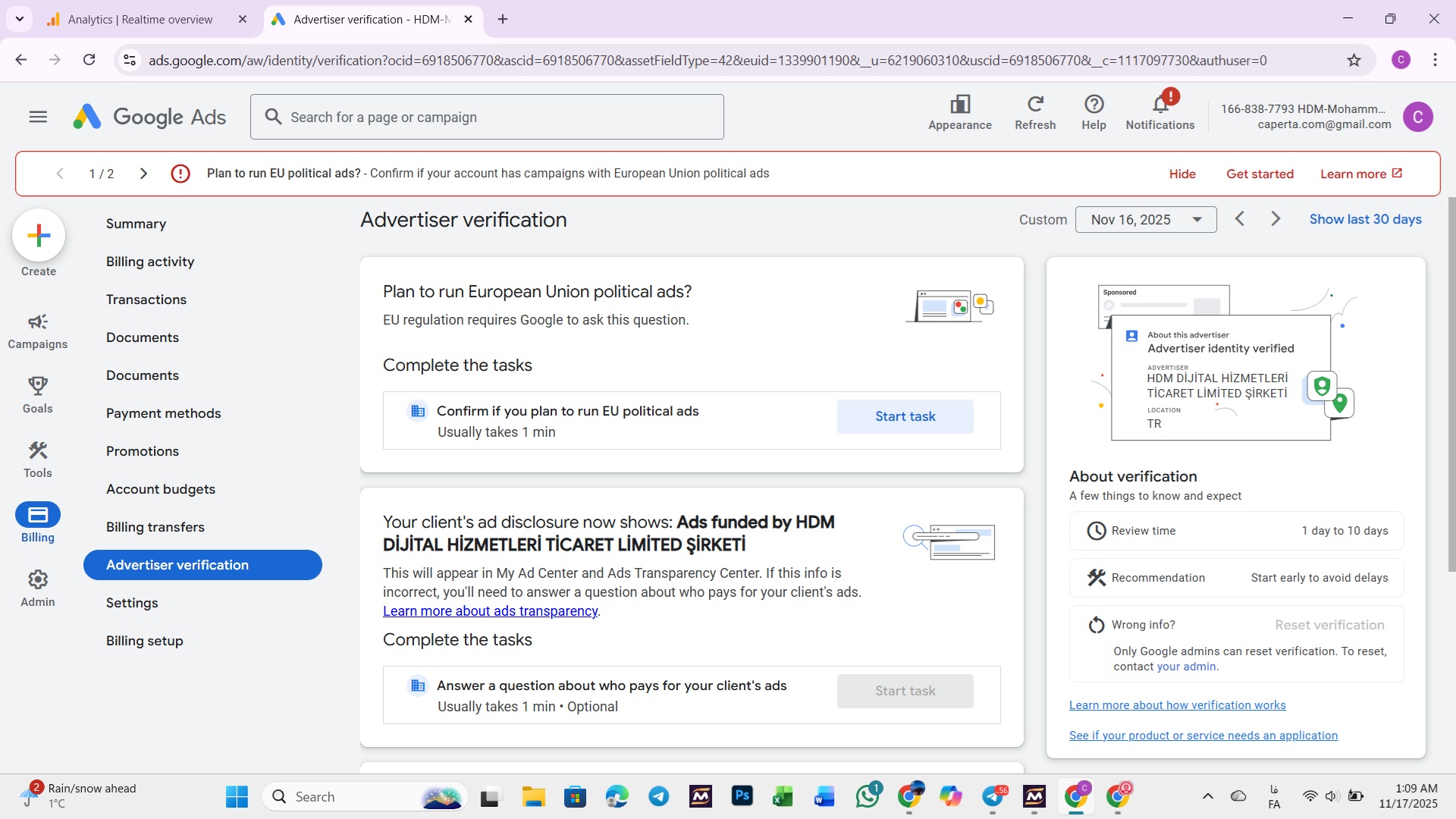
Task: Open the Campaigns sidebar icon
Action: coord(37,323)
